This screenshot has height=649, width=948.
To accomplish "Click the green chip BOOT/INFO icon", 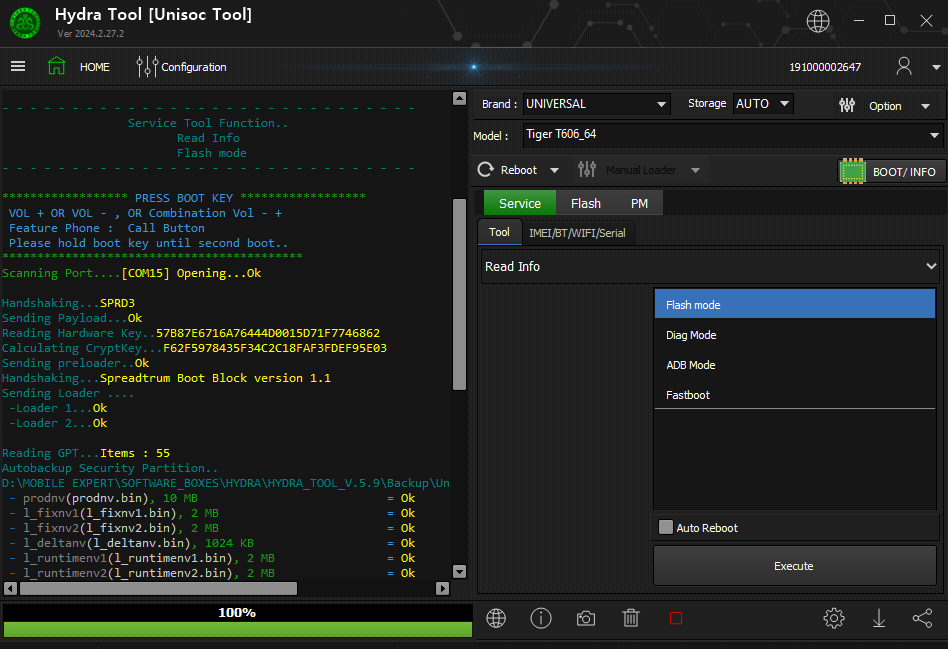I will (x=853, y=172).
